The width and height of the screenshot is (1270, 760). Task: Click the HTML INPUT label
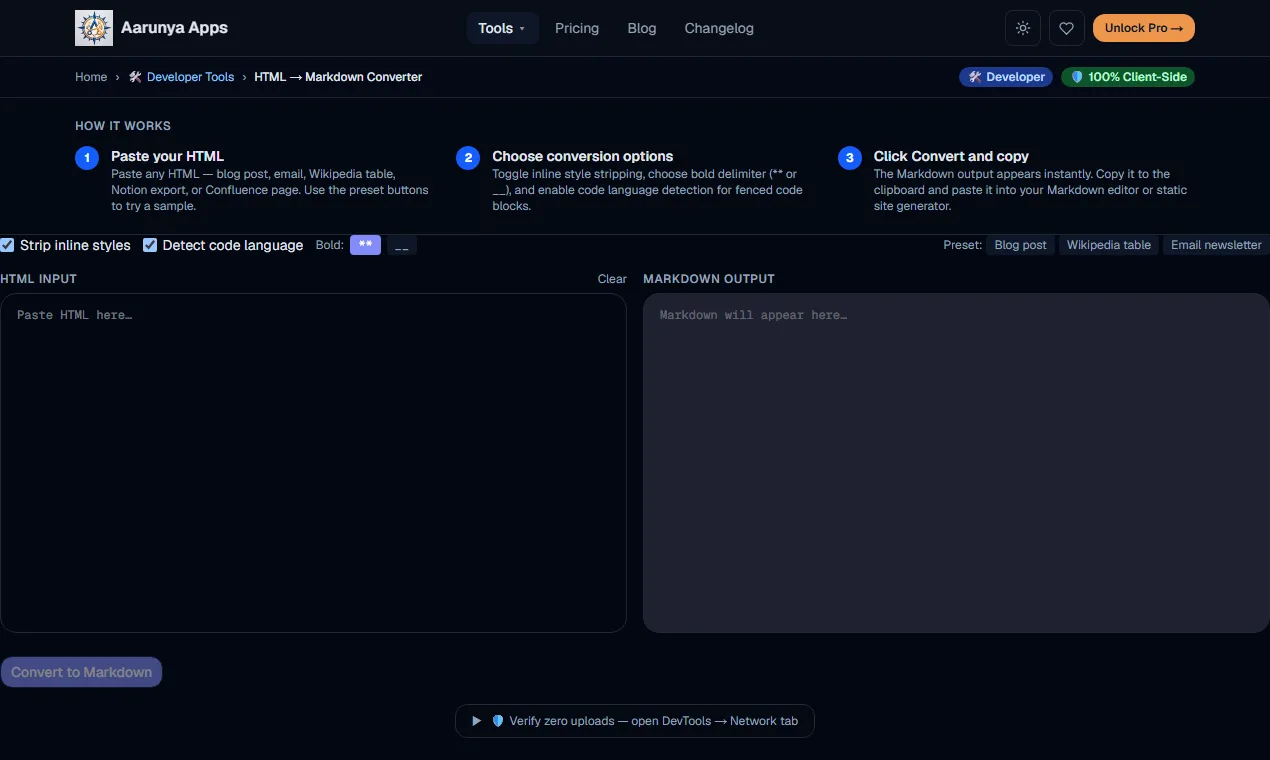(x=38, y=279)
